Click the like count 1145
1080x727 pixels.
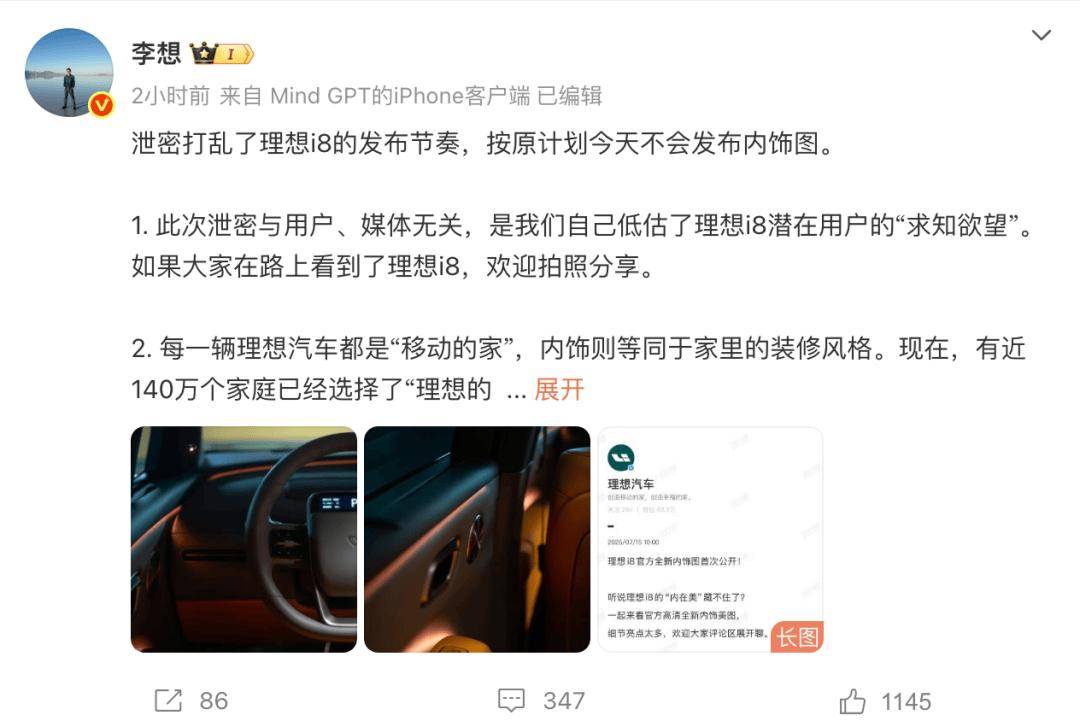[906, 702]
